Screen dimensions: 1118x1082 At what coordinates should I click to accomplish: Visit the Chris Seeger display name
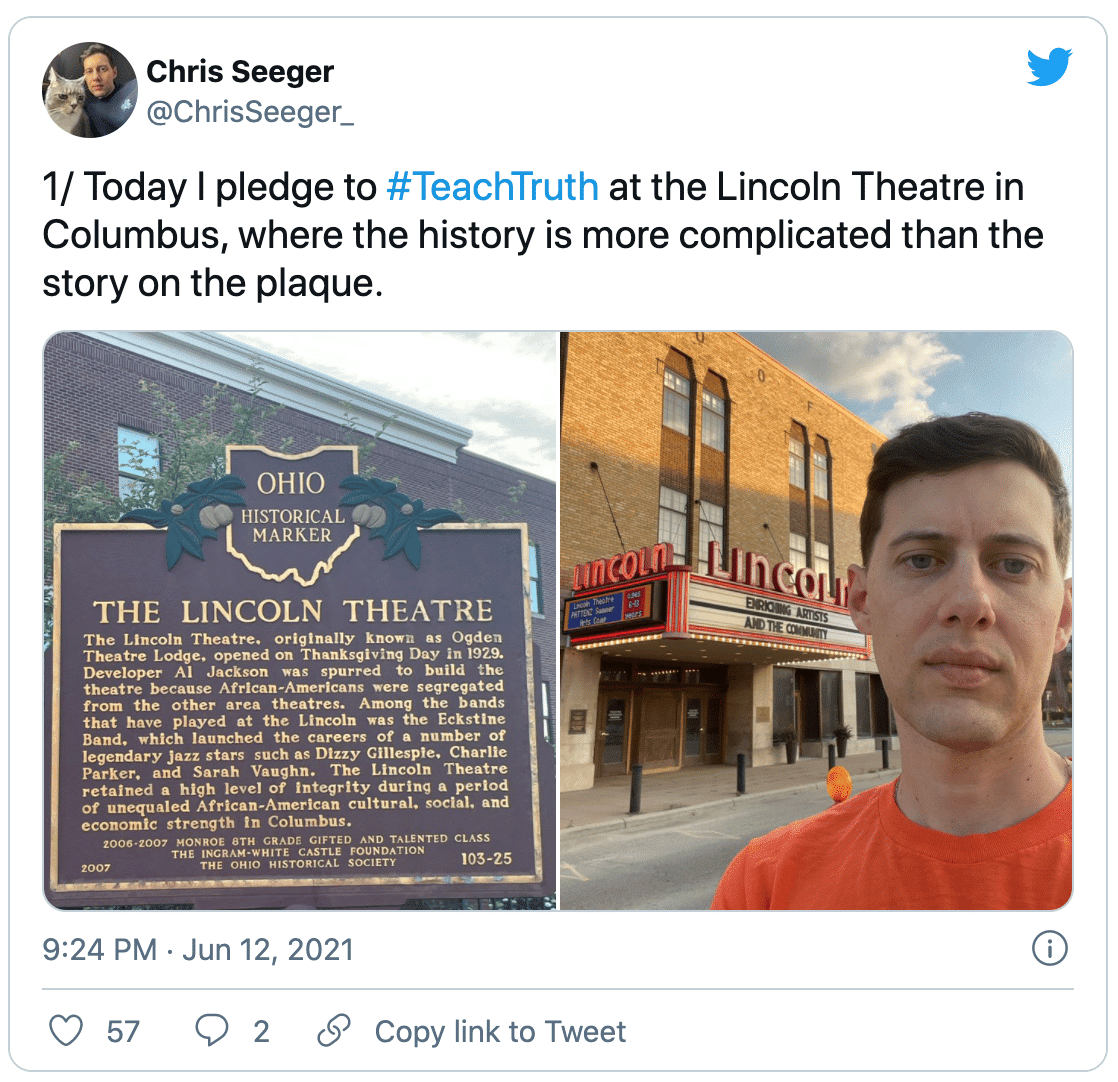[x=240, y=71]
